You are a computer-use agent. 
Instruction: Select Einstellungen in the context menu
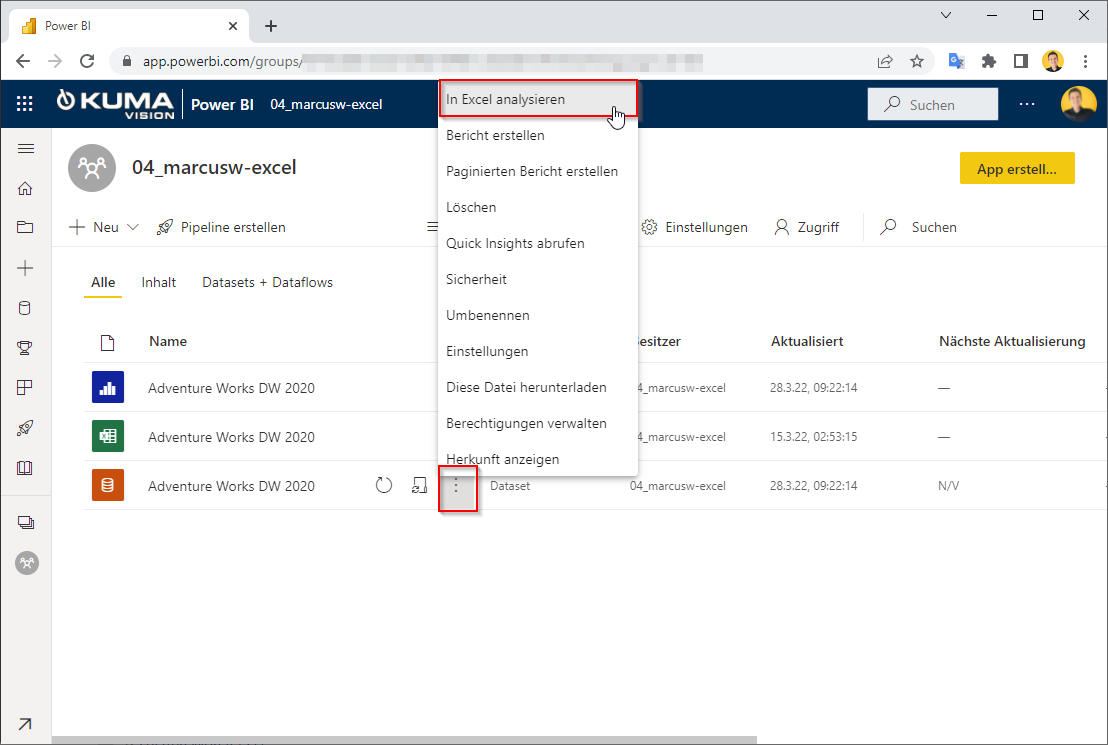pyautogui.click(x=538, y=351)
